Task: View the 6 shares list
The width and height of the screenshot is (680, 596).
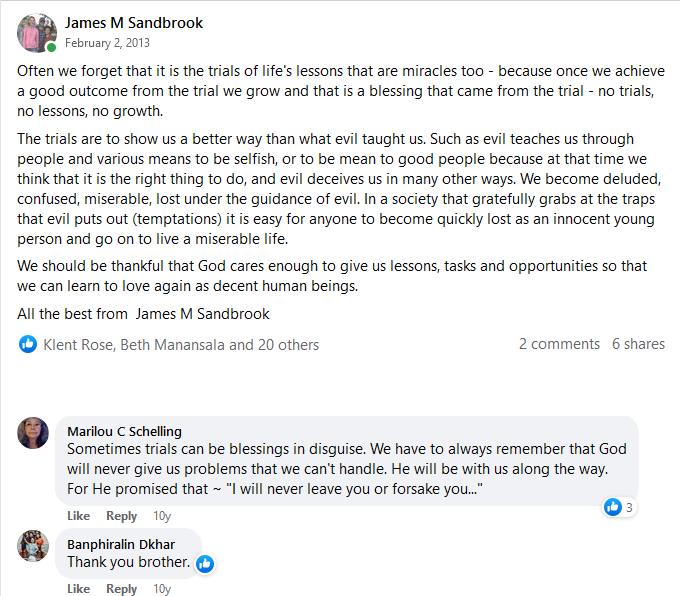Action: [638, 344]
